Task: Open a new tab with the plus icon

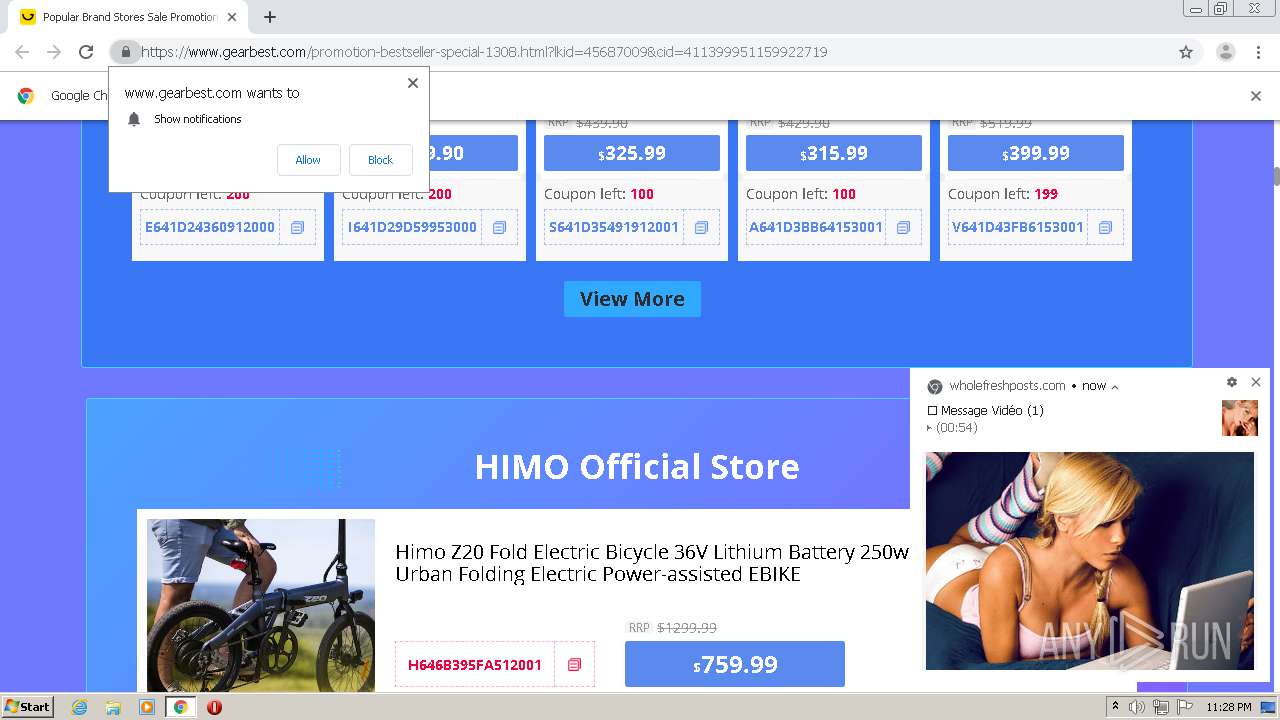Action: [x=269, y=17]
